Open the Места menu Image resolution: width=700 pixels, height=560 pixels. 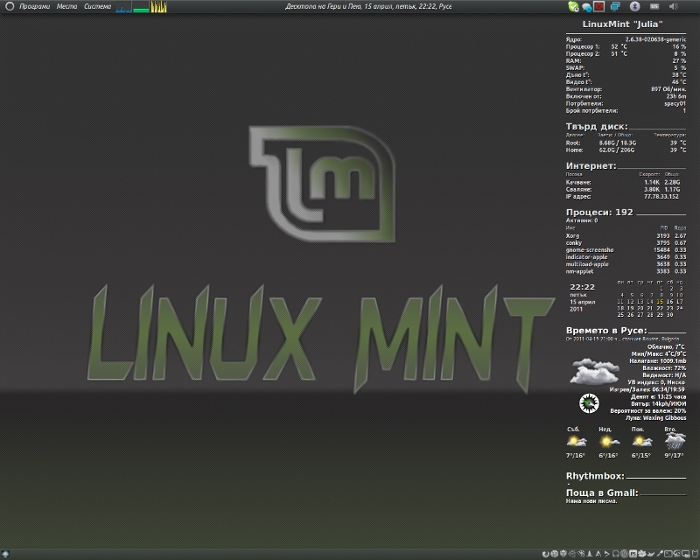[67, 6]
